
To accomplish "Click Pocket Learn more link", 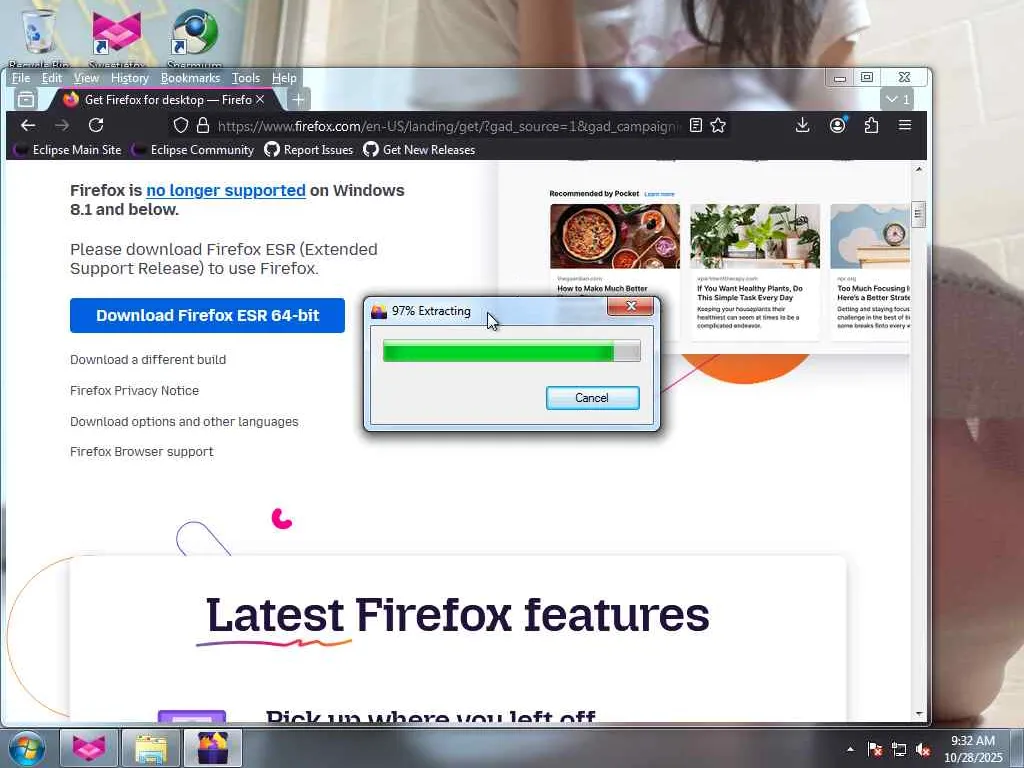I will pyautogui.click(x=659, y=194).
